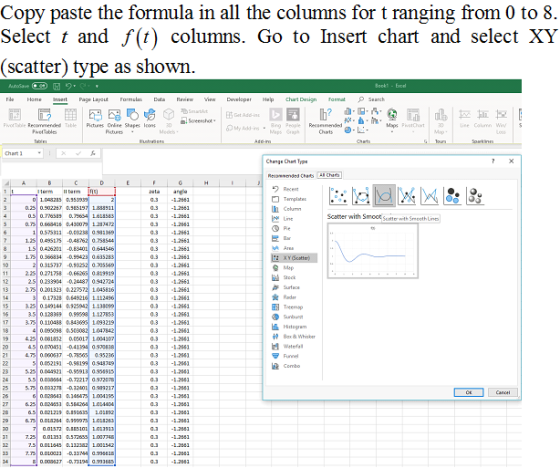This screenshot has height=468, width=560.
Task: Select column D header
Action: 102,183
